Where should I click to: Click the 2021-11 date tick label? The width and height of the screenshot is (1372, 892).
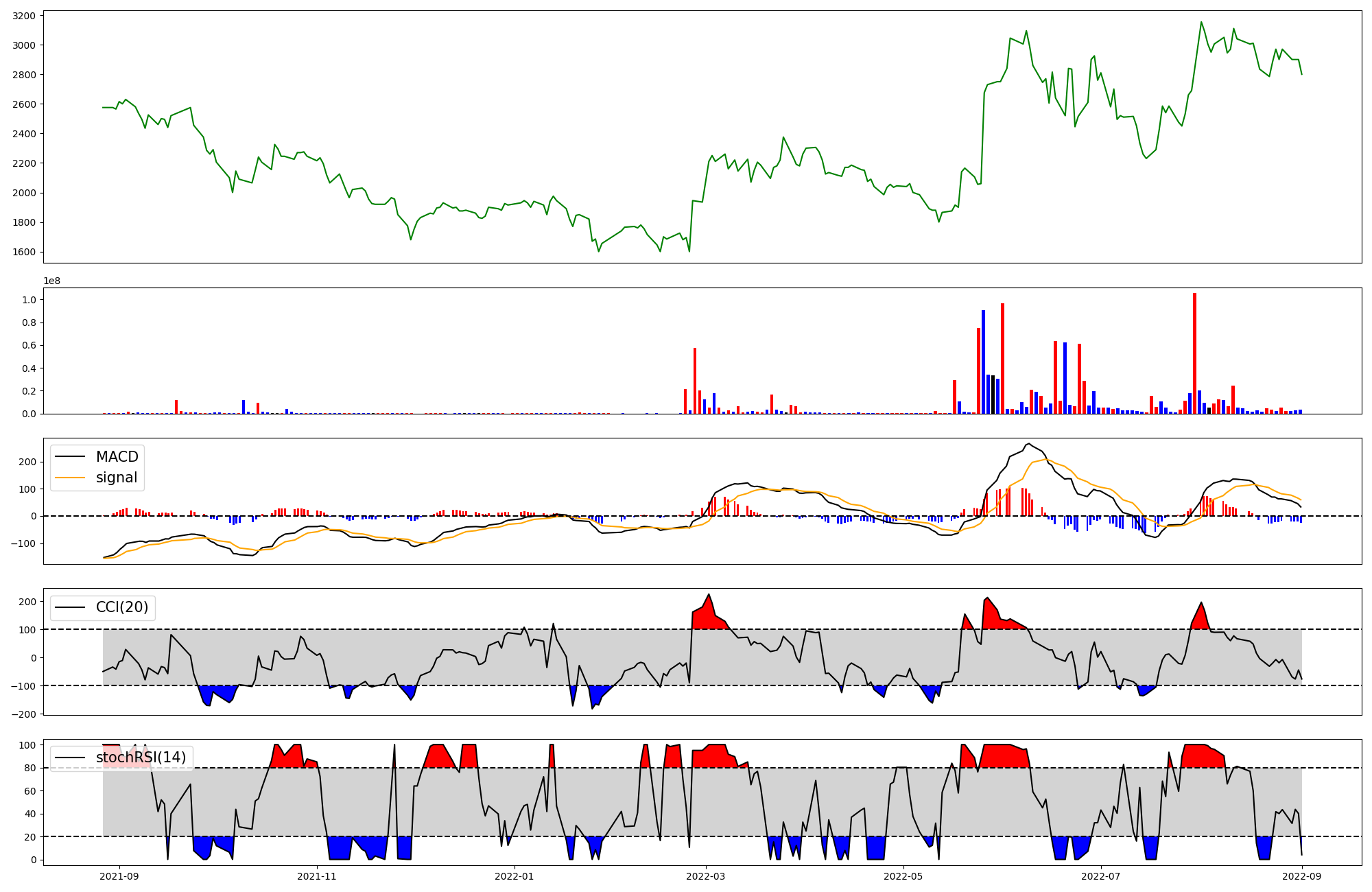click(317, 876)
